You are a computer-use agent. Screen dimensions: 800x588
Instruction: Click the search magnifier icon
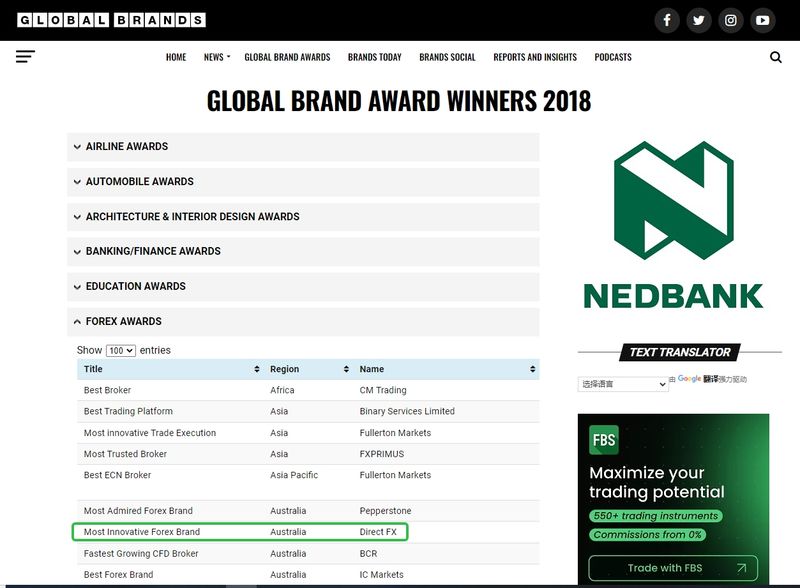click(x=776, y=57)
